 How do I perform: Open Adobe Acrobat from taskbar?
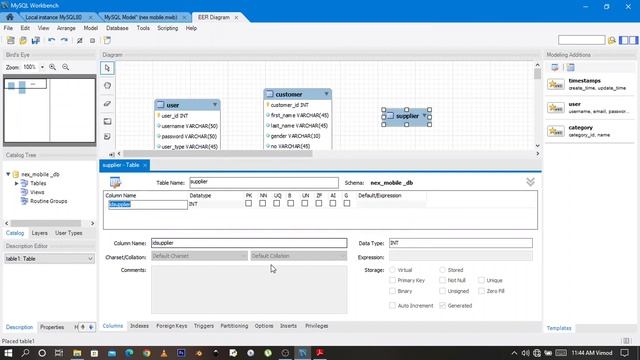tap(320, 353)
